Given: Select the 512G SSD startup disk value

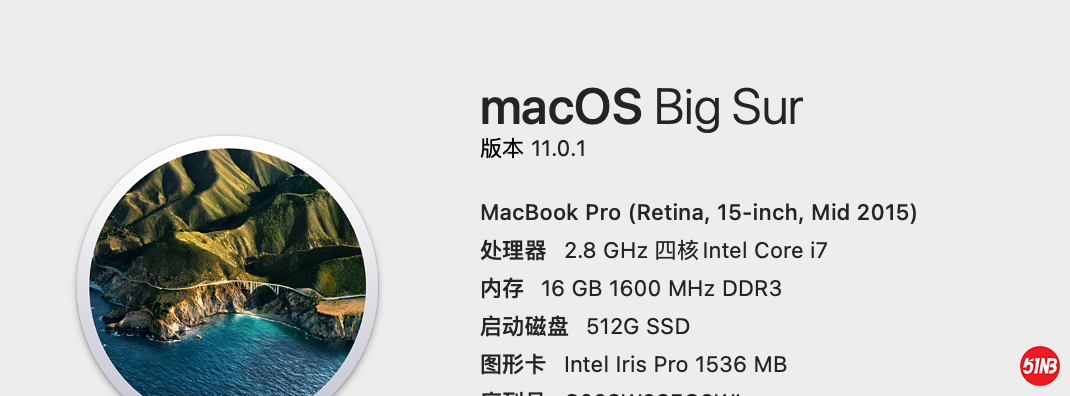Looking at the screenshot, I should pos(638,327).
